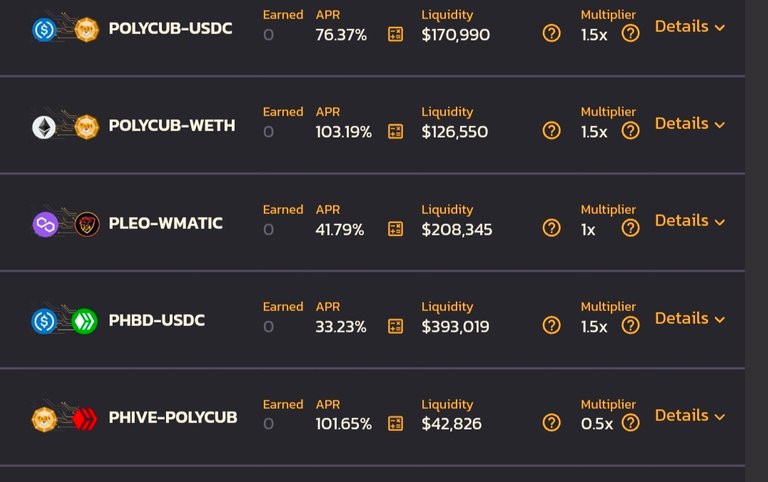The image size is (768, 482).
Task: Click the PHIVE-POLYCUB token pair icons
Action: 65,419
